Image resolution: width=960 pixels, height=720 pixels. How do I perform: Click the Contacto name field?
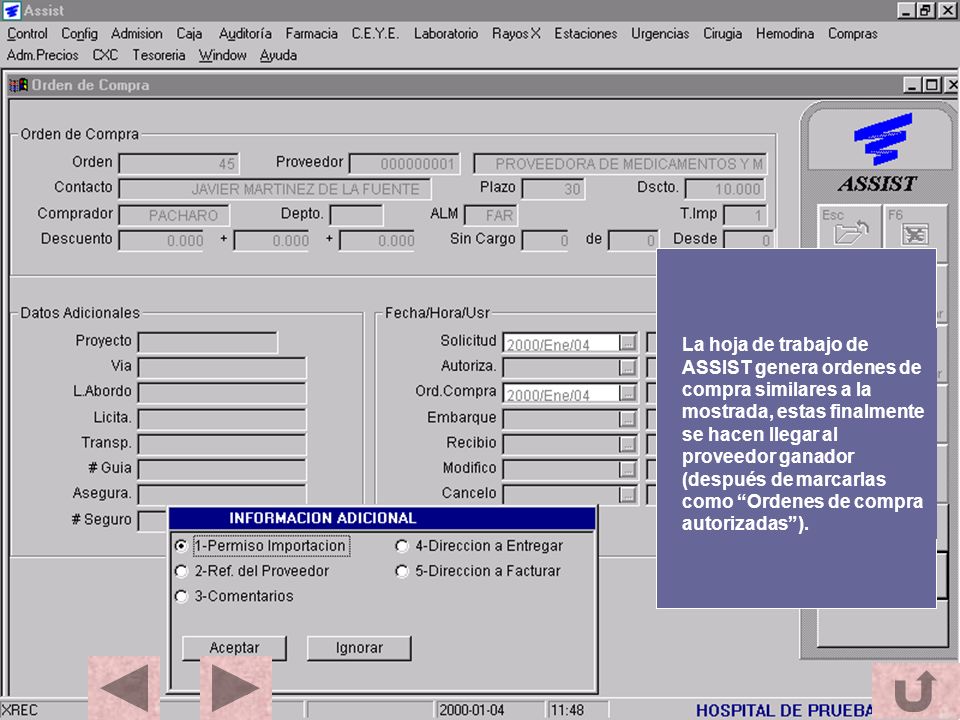[275, 189]
